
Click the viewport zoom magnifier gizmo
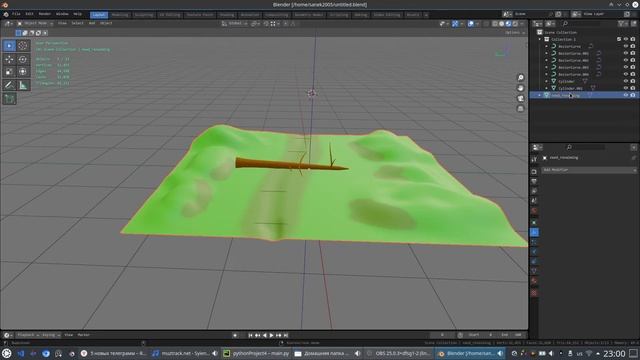520,78
